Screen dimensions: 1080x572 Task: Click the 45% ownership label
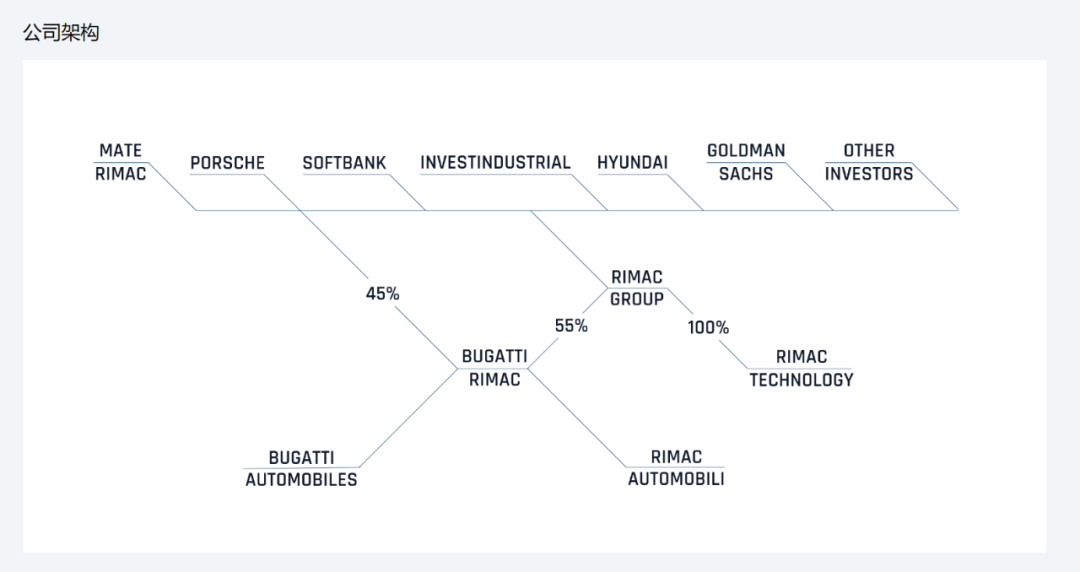tap(382, 294)
